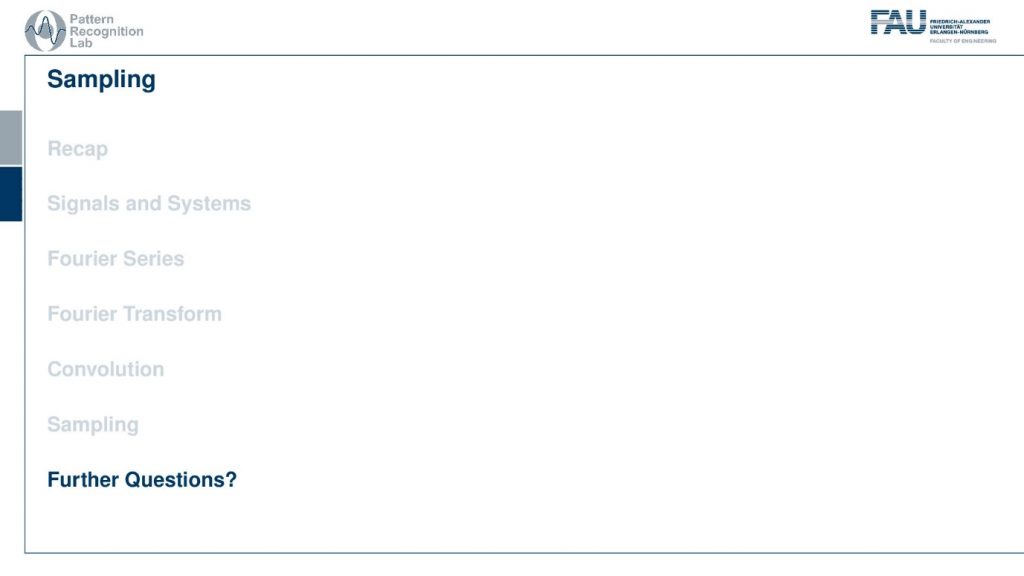Select the gray sidebar marker block
Image resolution: width=1024 pixels, height=576 pixels.
pyautogui.click(x=11, y=137)
